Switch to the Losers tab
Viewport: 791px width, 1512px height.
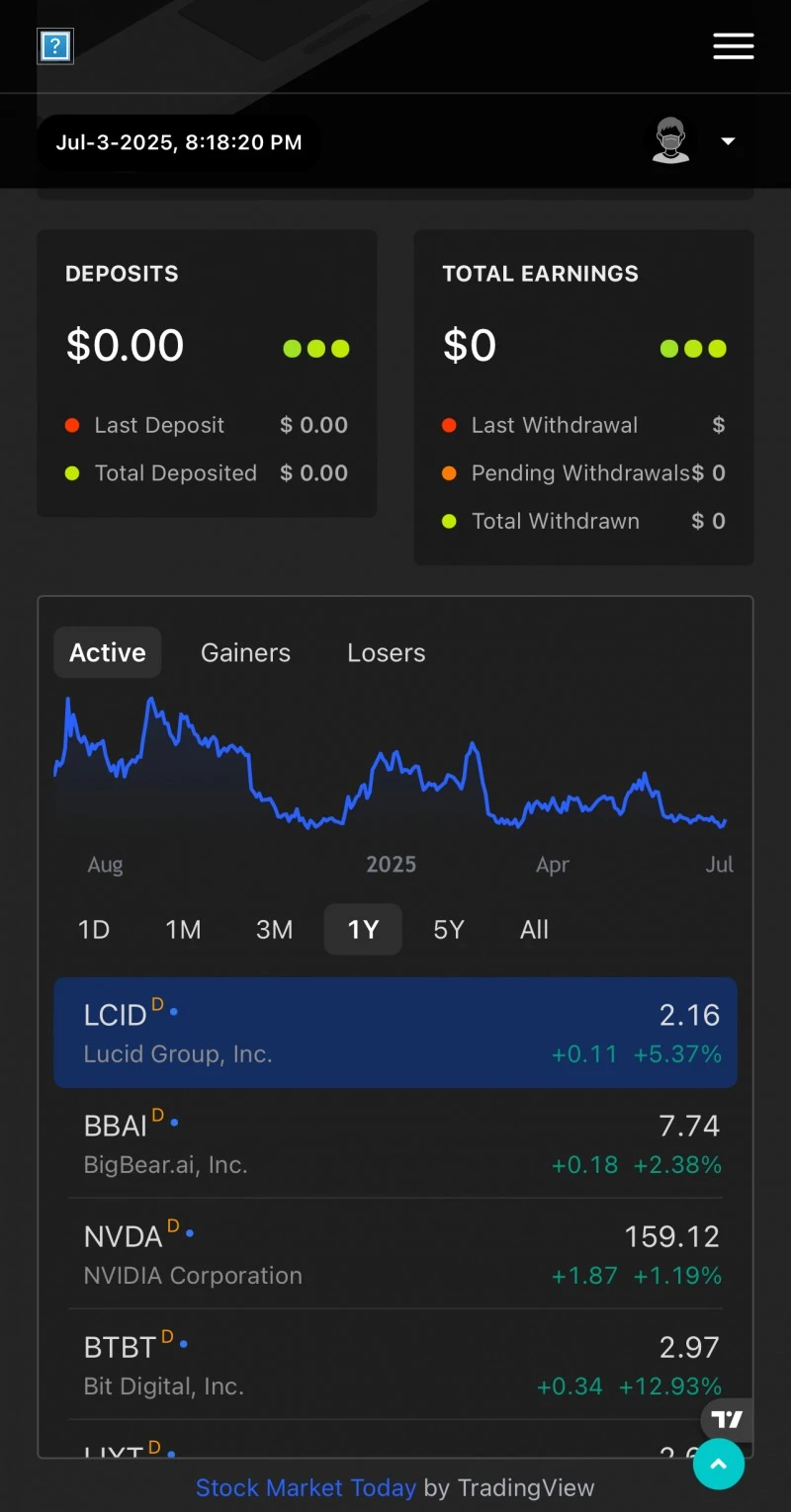tap(387, 652)
